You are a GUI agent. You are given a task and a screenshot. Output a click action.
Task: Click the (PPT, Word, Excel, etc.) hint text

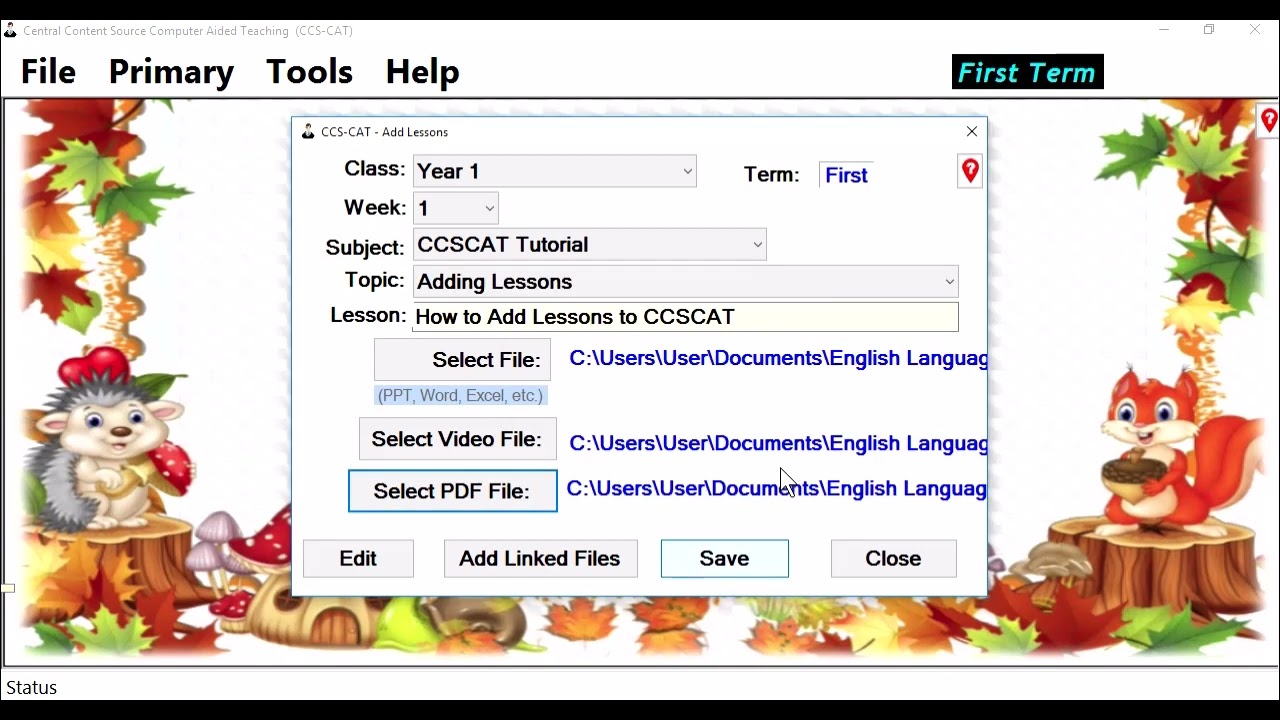point(460,396)
